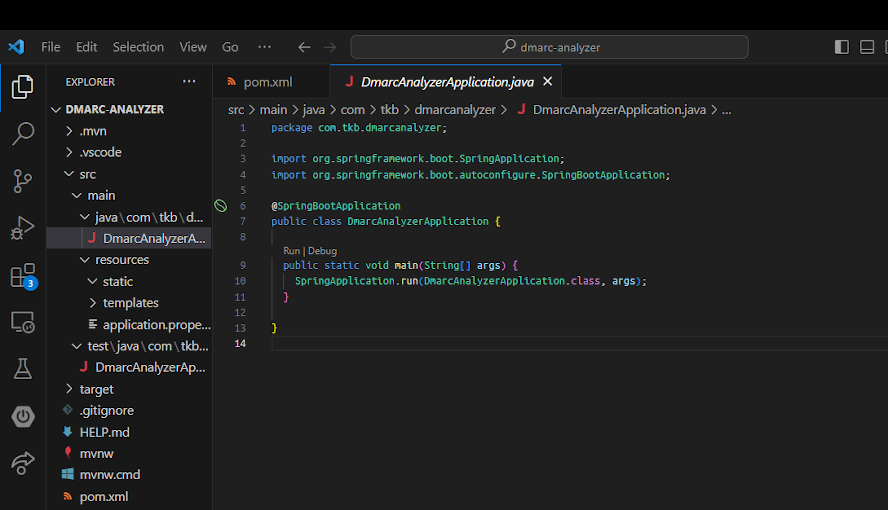
Task: Expand the target folder
Action: tap(130, 389)
